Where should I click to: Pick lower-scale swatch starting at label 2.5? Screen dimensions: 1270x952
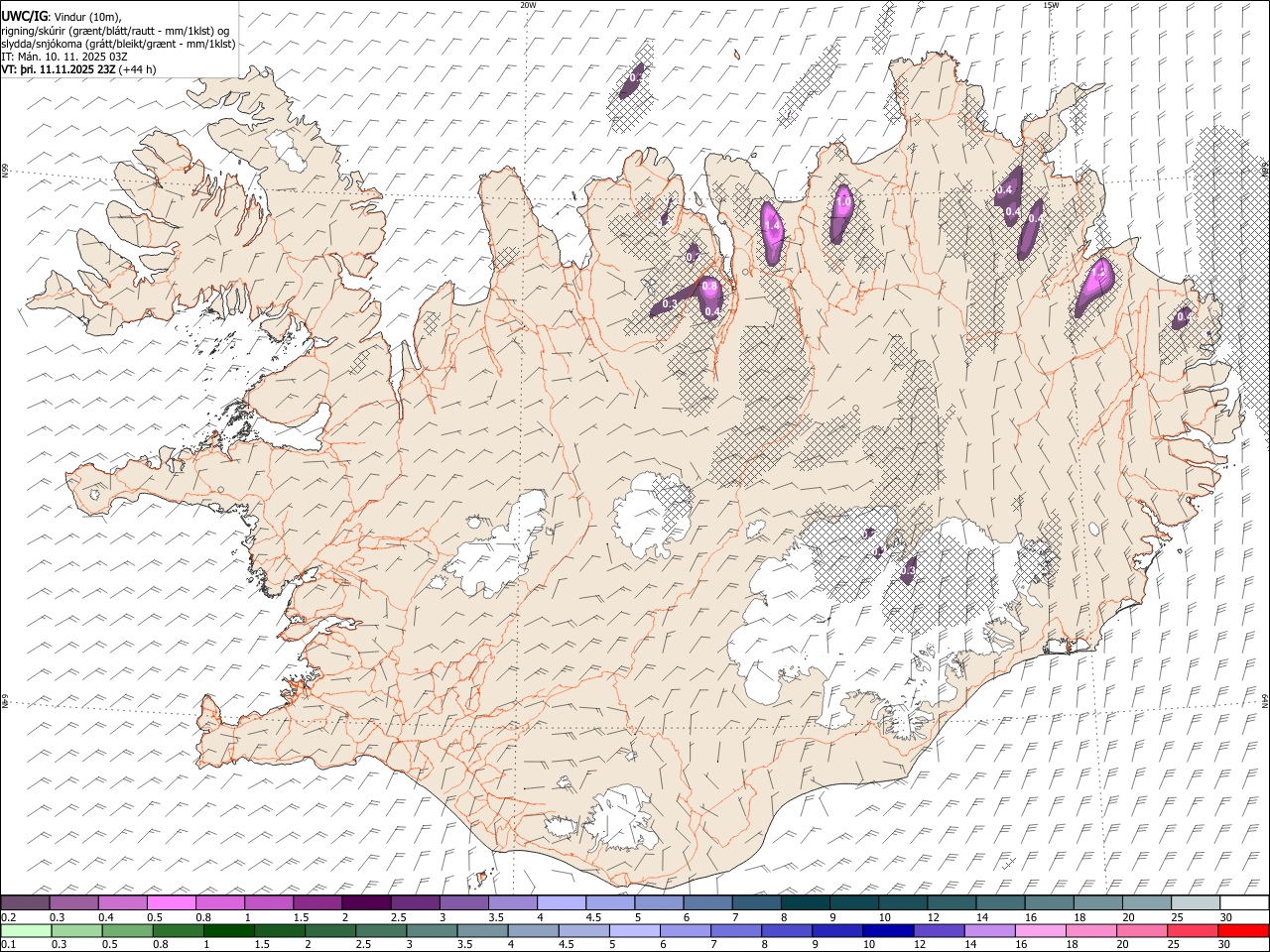(x=381, y=930)
